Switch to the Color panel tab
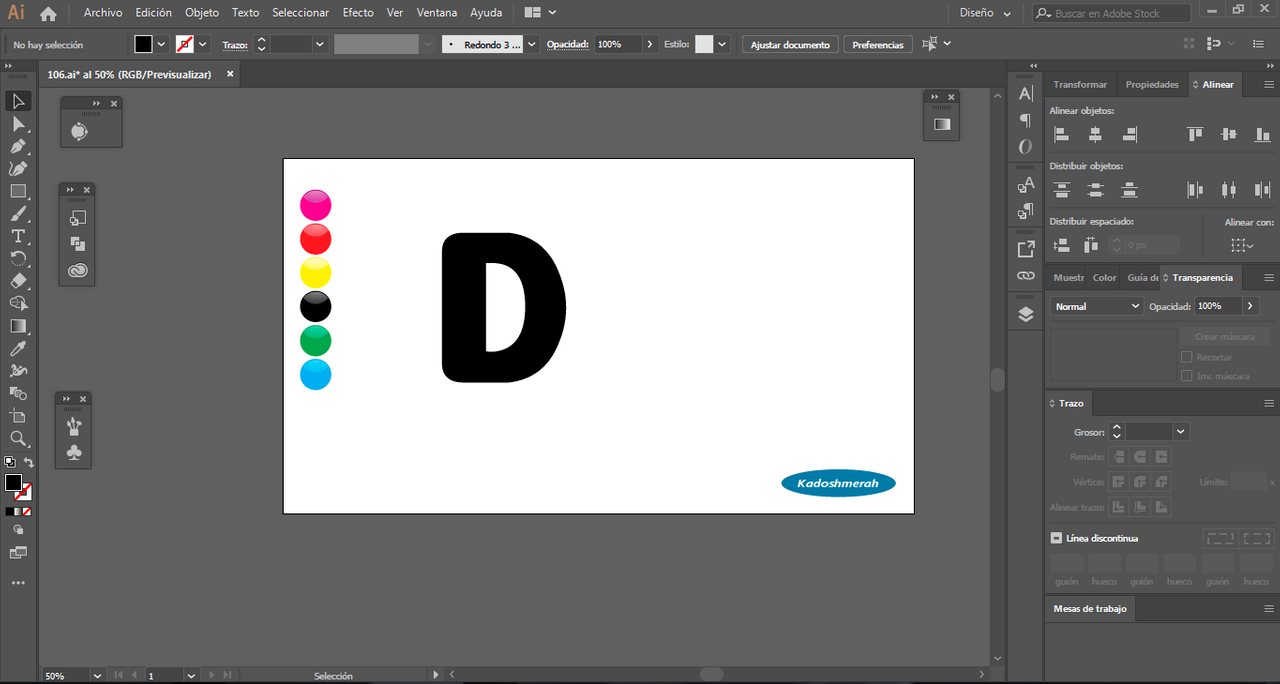The height and width of the screenshot is (684, 1280). click(x=1104, y=277)
